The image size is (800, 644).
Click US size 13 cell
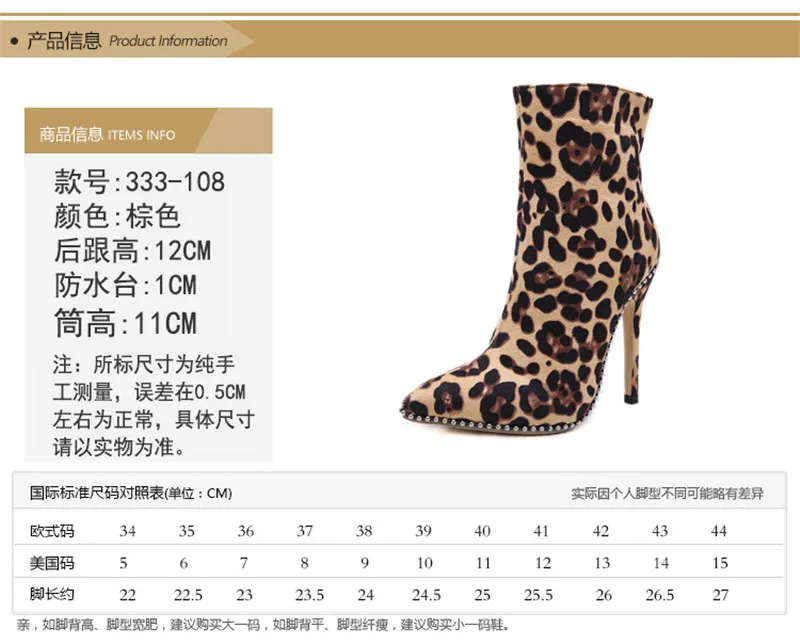click(x=602, y=563)
